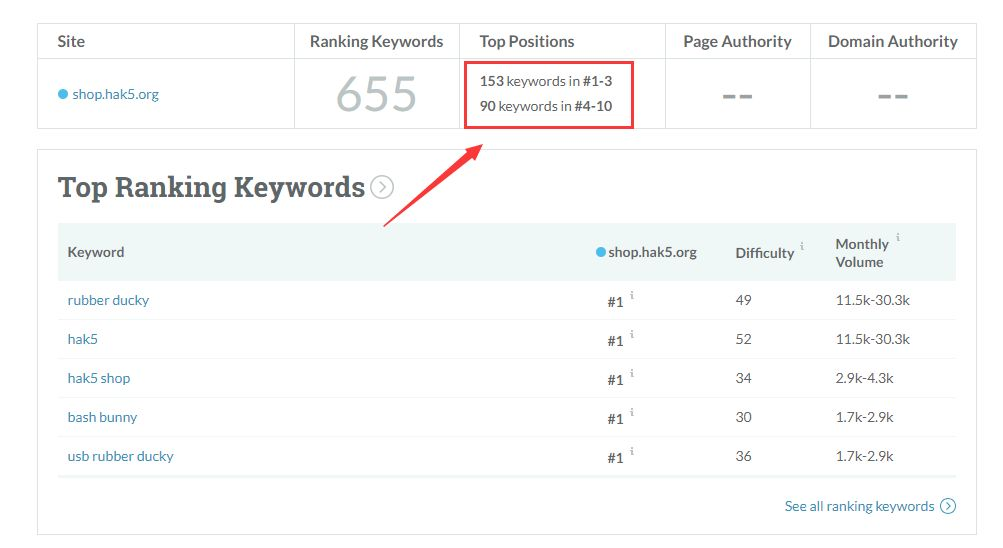Click the #1 rank in bash bunny row

coord(615,419)
